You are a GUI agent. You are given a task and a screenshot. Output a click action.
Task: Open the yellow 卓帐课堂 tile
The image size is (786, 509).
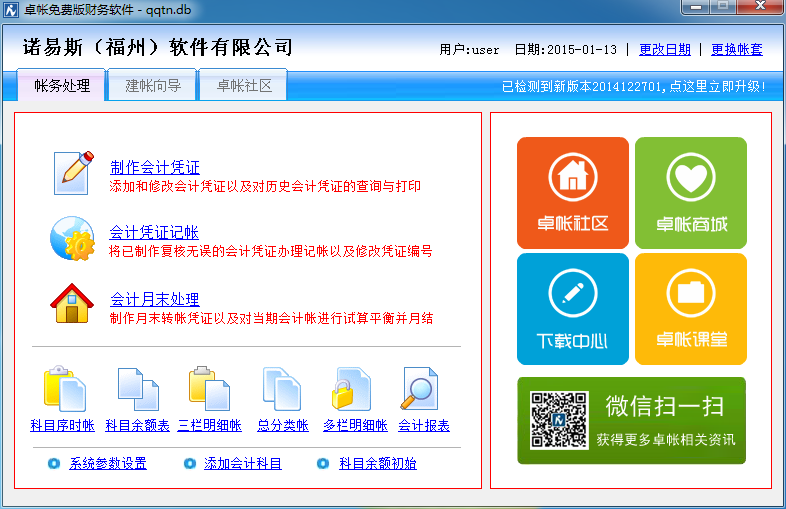pyautogui.click(x=691, y=309)
